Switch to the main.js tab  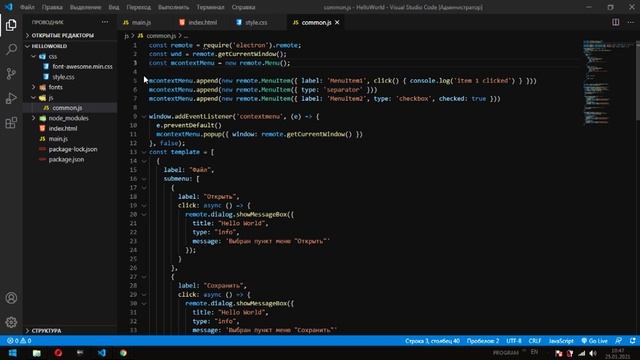141,22
